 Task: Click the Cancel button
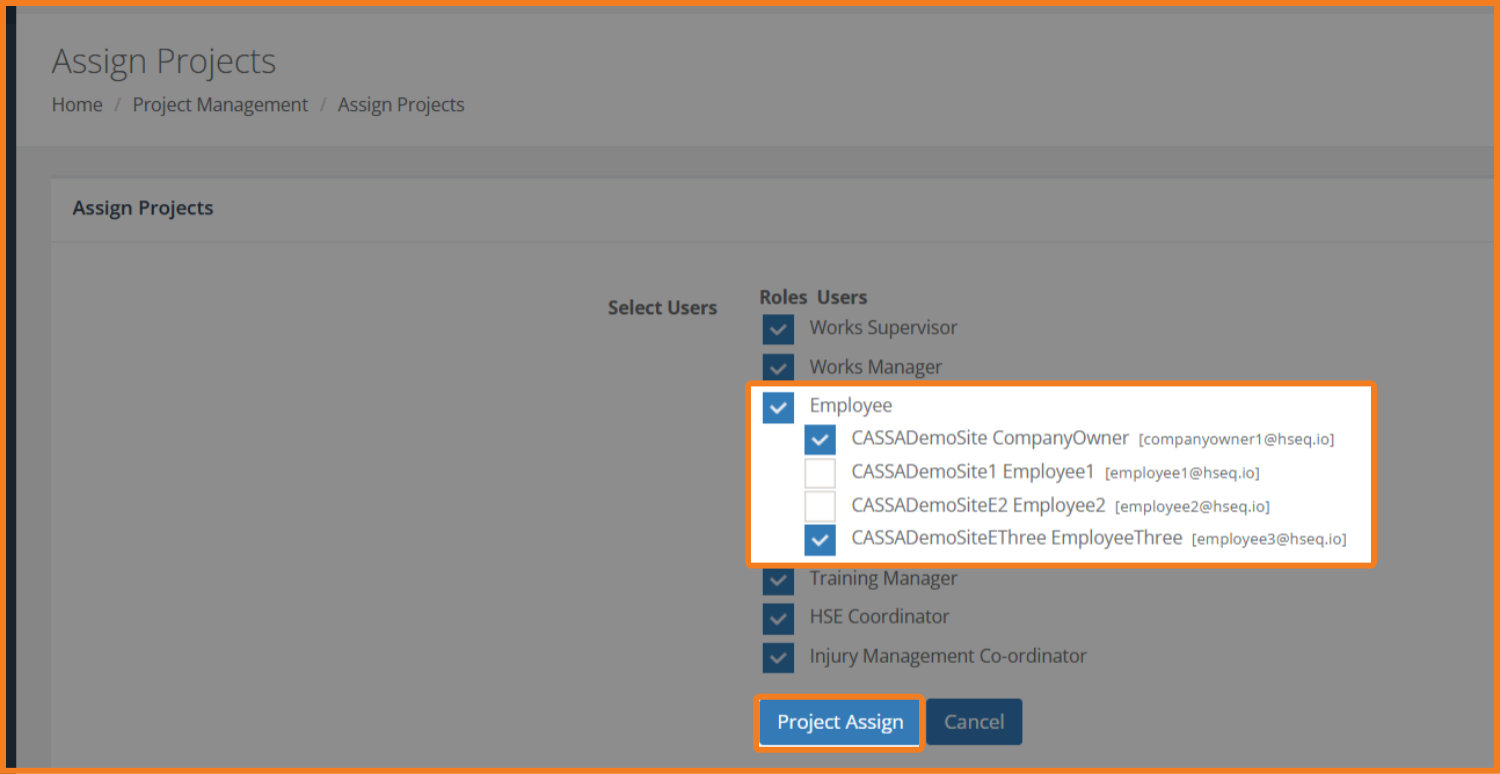(x=973, y=722)
